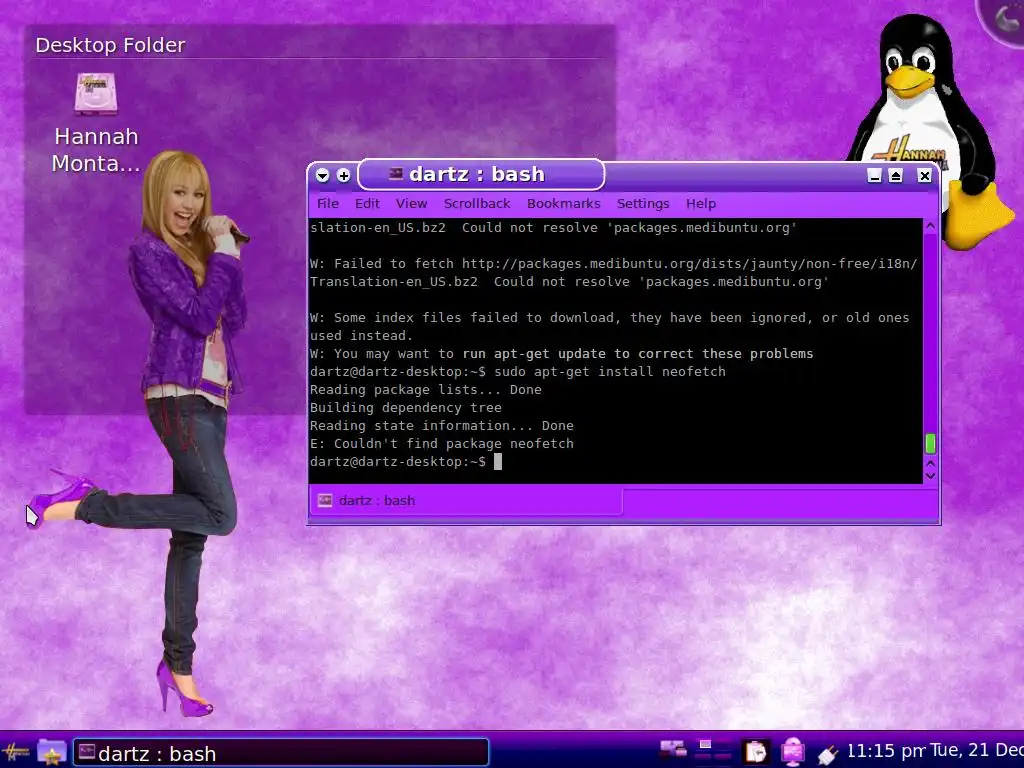Click the clipboard (Klipper) tray icon
Screen dimensions: 1024x768
pyautogui.click(x=756, y=752)
